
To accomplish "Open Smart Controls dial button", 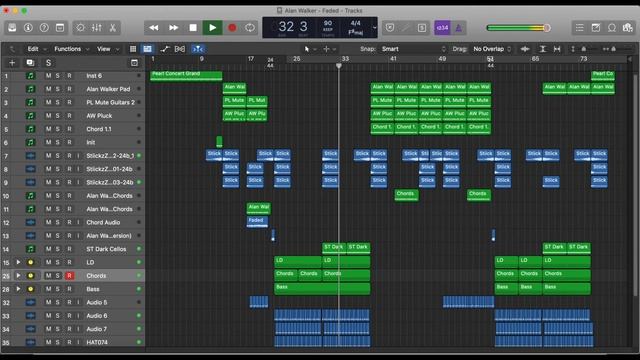I will coord(80,28).
